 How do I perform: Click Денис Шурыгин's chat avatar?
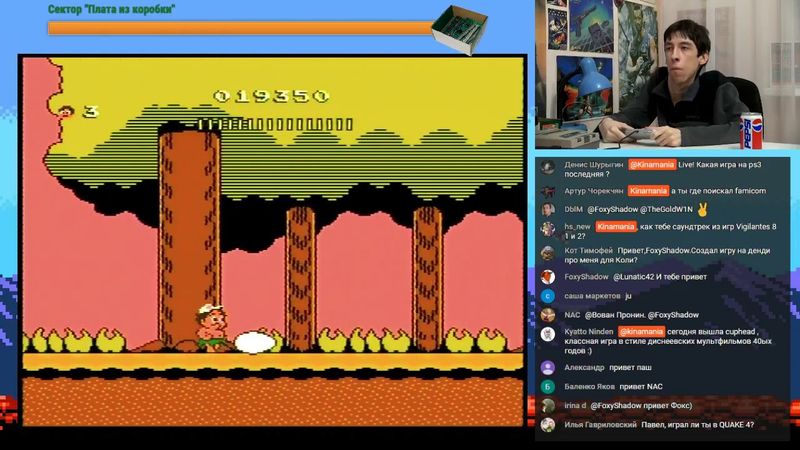click(x=548, y=167)
